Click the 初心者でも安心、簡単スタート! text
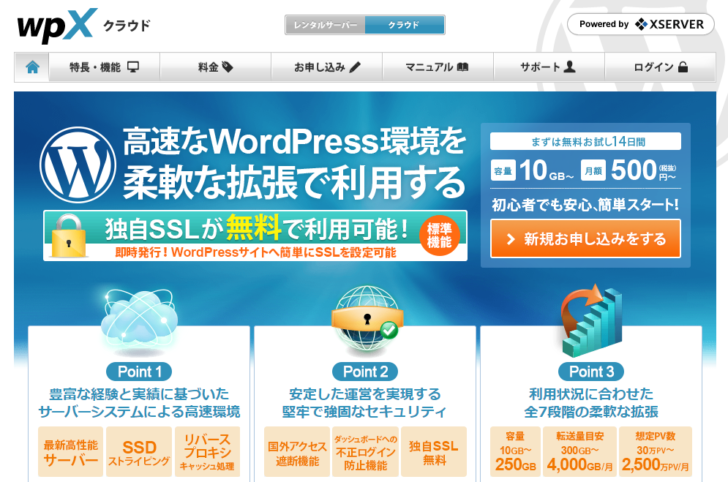The image size is (728, 482). (585, 204)
